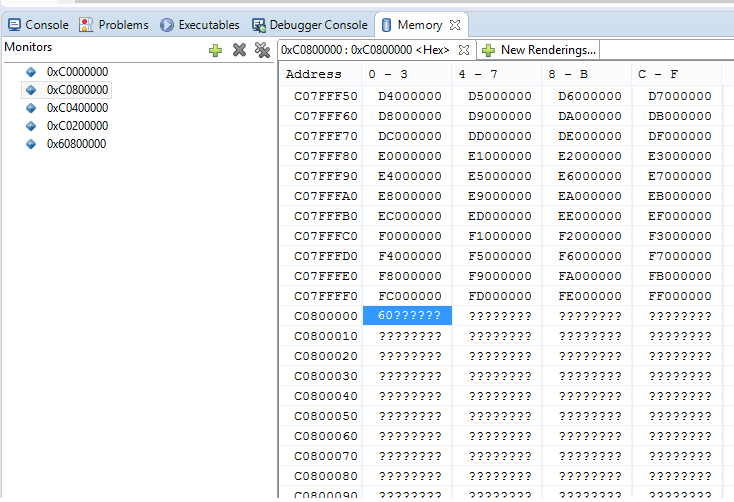Click memory cell E9000000

click(x=499, y=196)
